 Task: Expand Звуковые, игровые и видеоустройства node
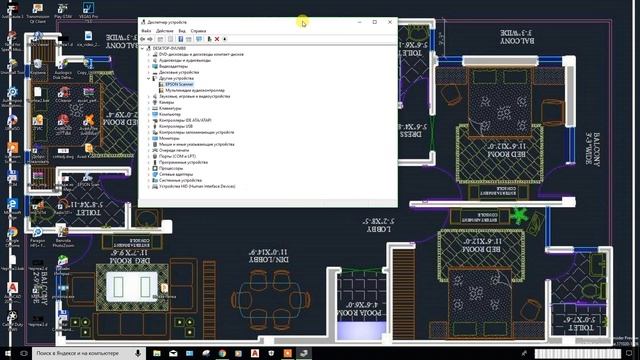(x=149, y=96)
